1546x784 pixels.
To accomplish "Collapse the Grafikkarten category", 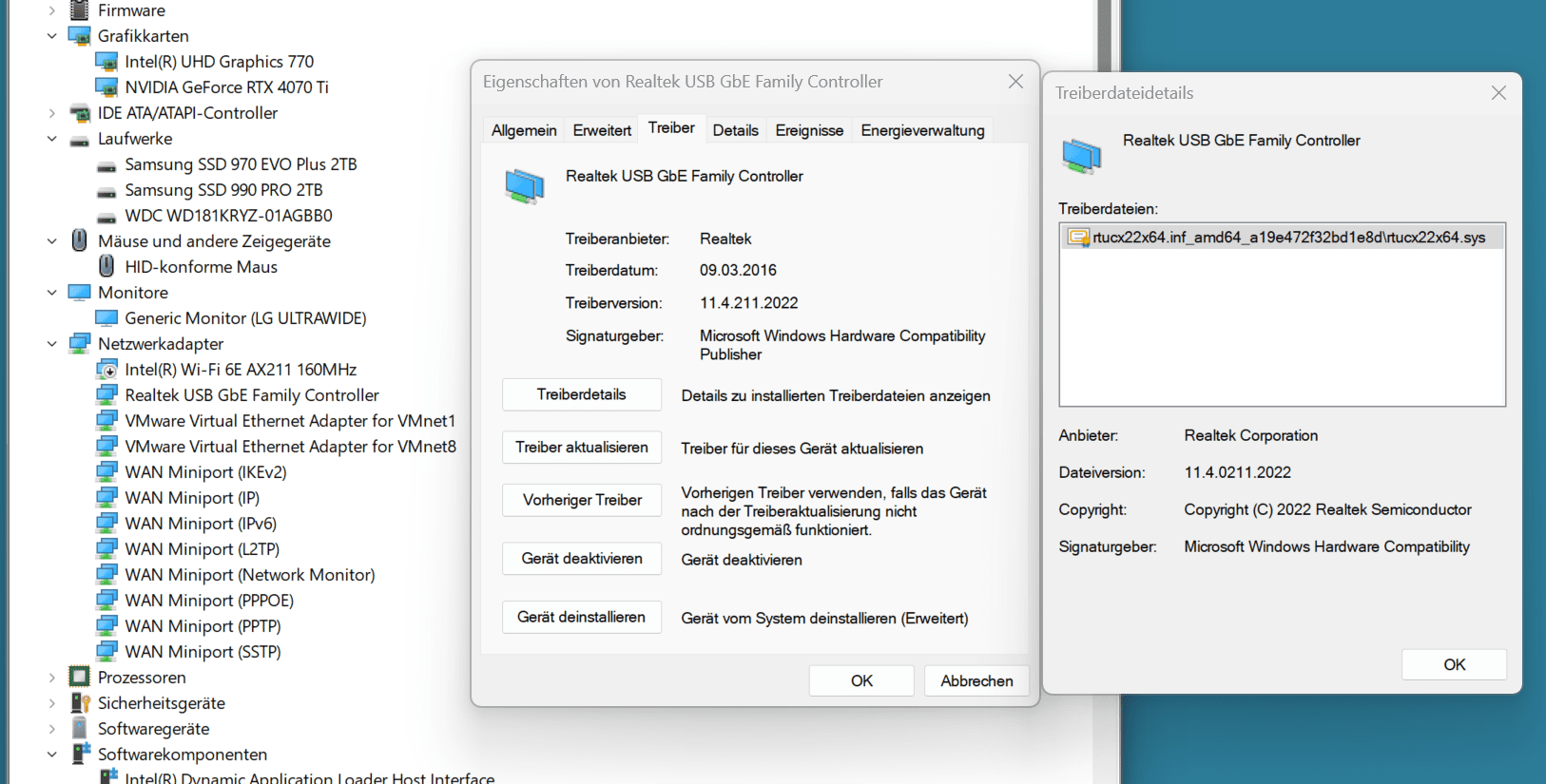I will pos(51,36).
